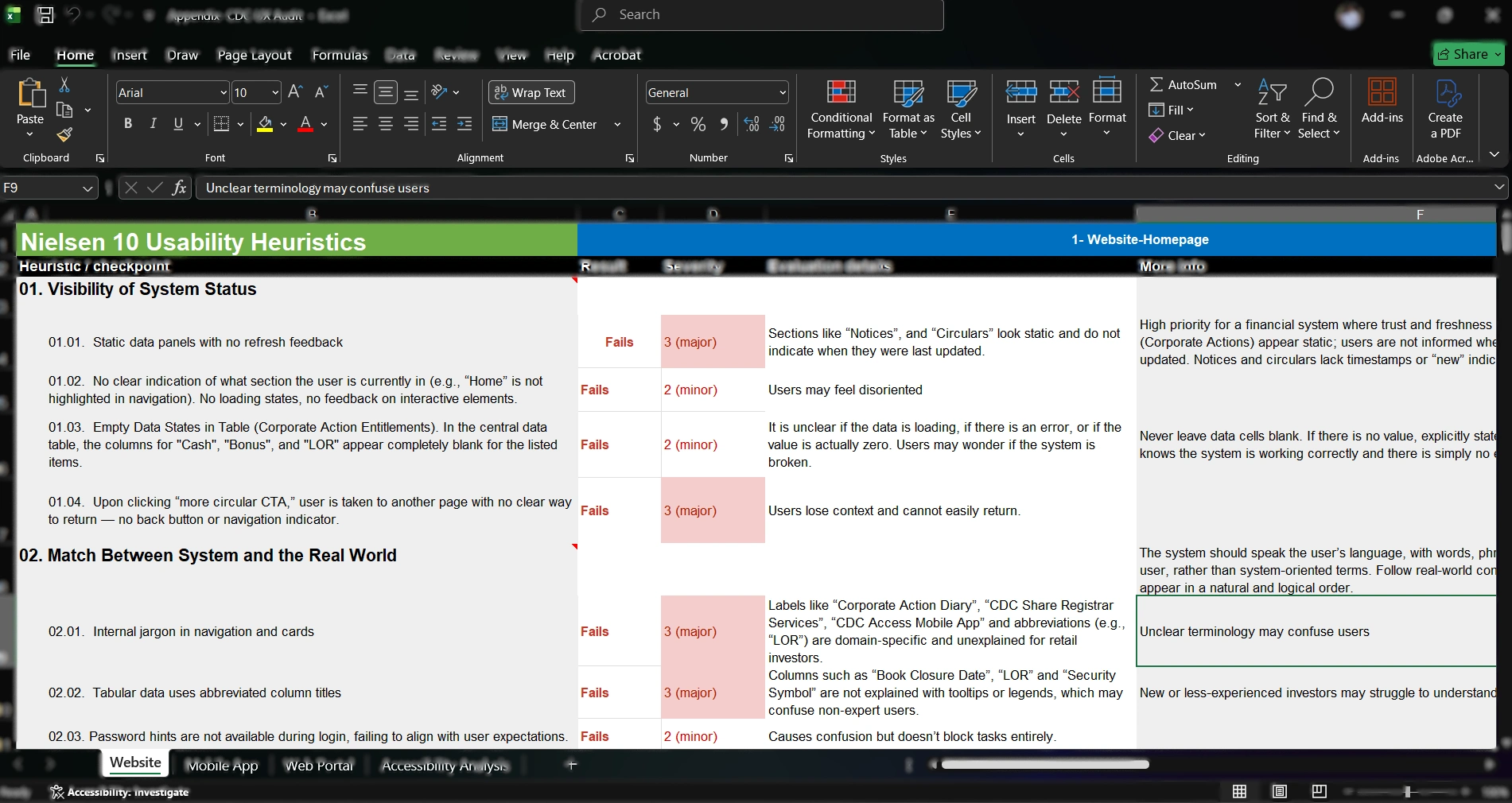Apply borders using the Borders icon
The height and width of the screenshot is (803, 1512).
pyautogui.click(x=221, y=123)
